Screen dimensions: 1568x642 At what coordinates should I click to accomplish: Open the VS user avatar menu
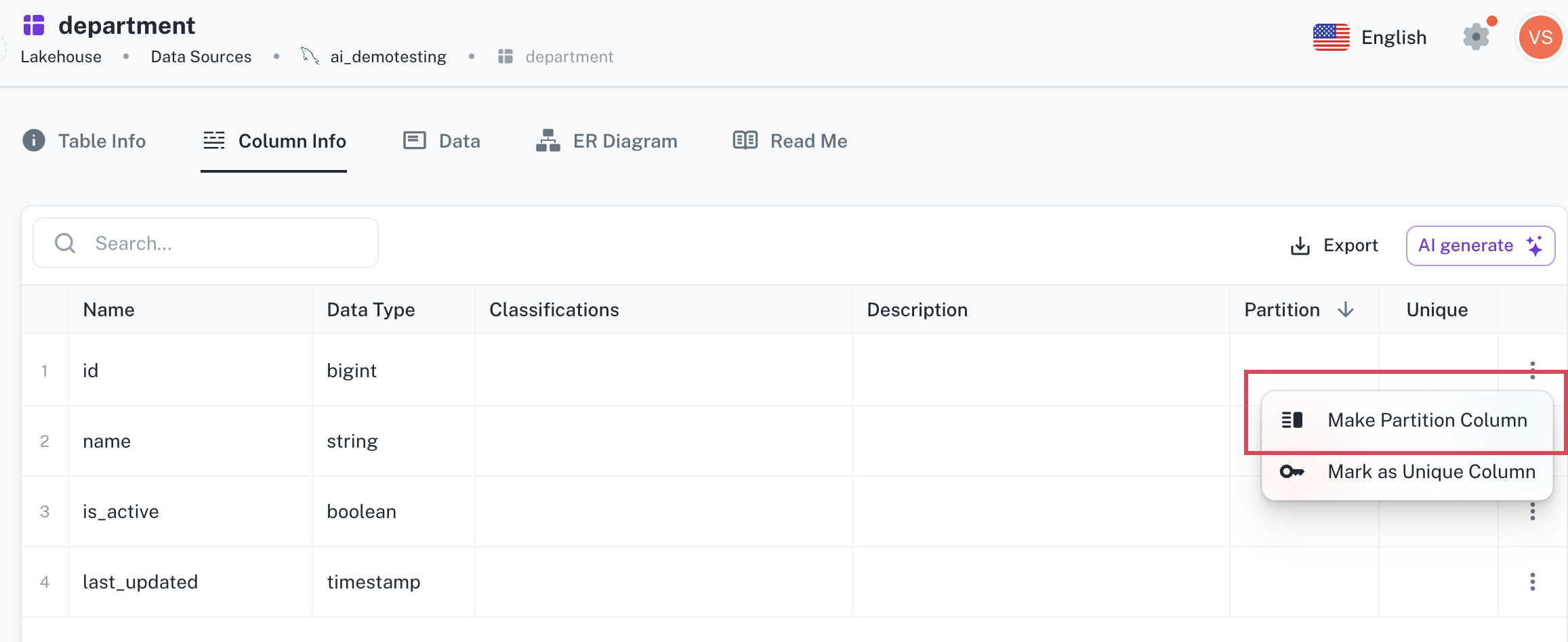tap(1540, 37)
